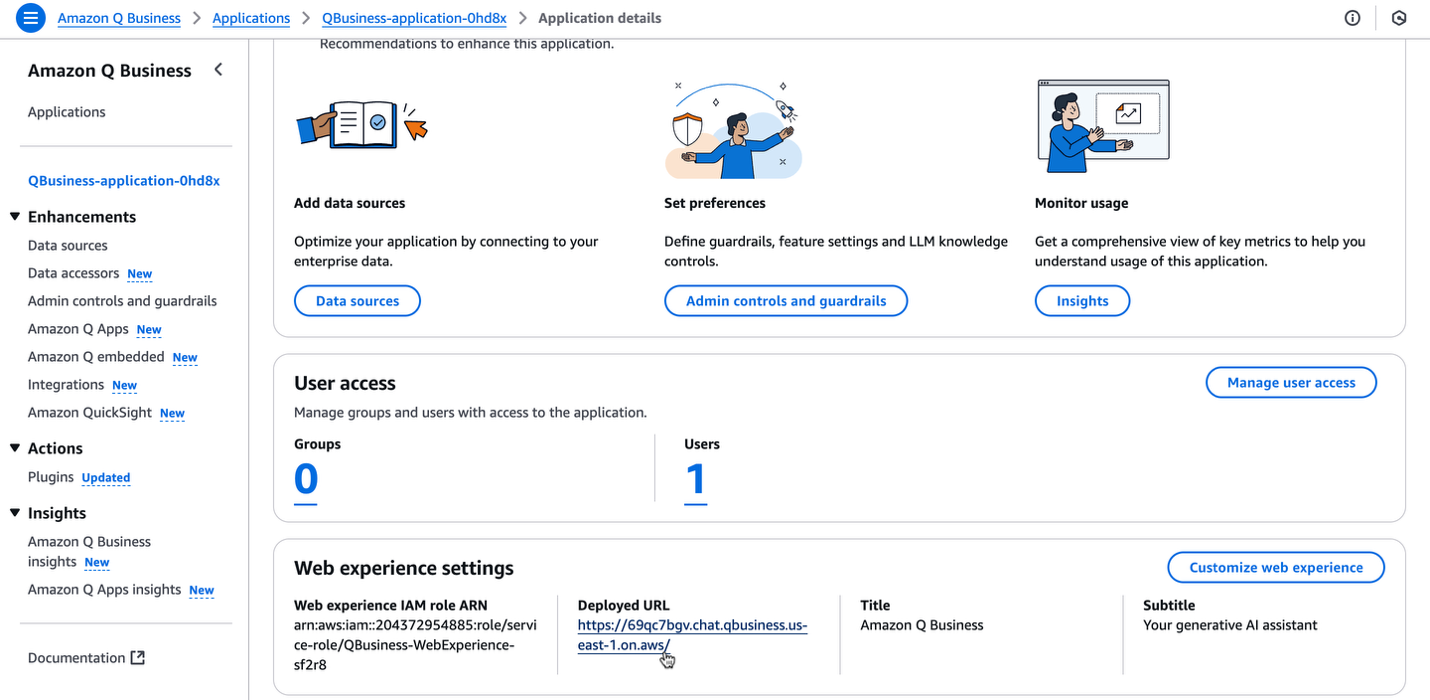Open the hamburger navigation menu icon
Image resolution: width=1430 pixels, height=700 pixels.
point(31,18)
